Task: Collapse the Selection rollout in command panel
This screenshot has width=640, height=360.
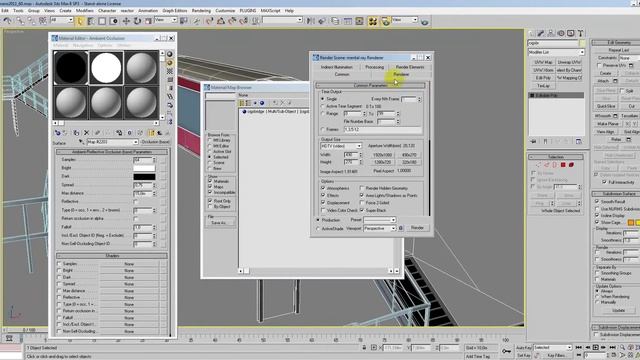Action: (x=556, y=157)
